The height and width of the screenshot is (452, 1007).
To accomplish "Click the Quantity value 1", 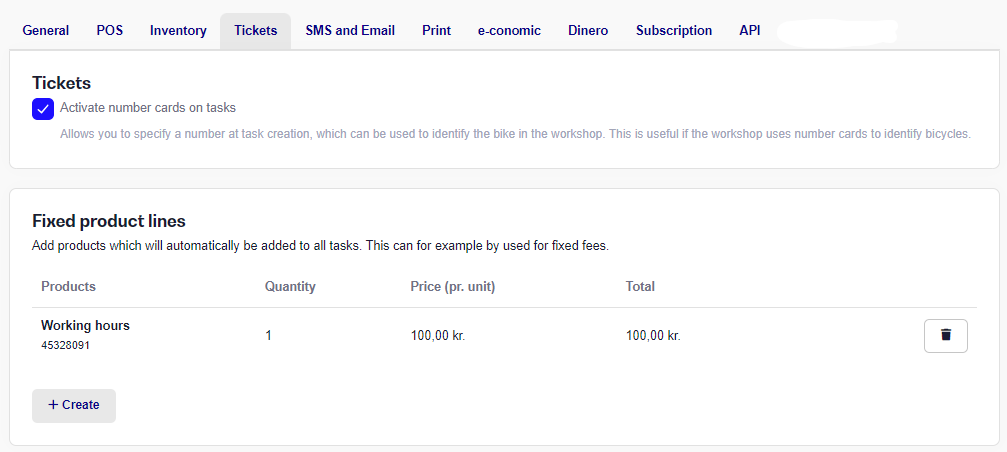I will tap(268, 335).
